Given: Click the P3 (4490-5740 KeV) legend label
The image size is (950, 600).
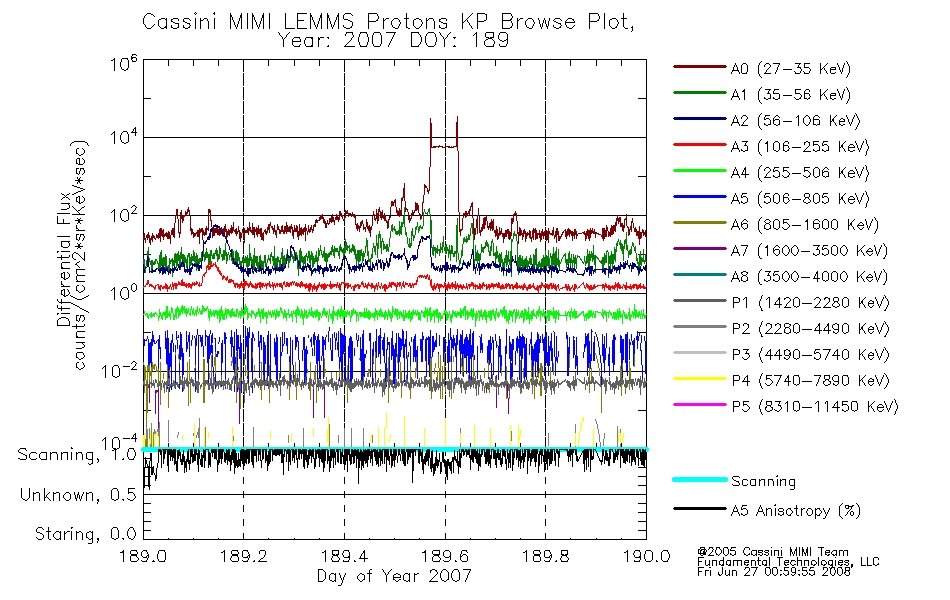Looking at the screenshot, I should click(x=810, y=355).
